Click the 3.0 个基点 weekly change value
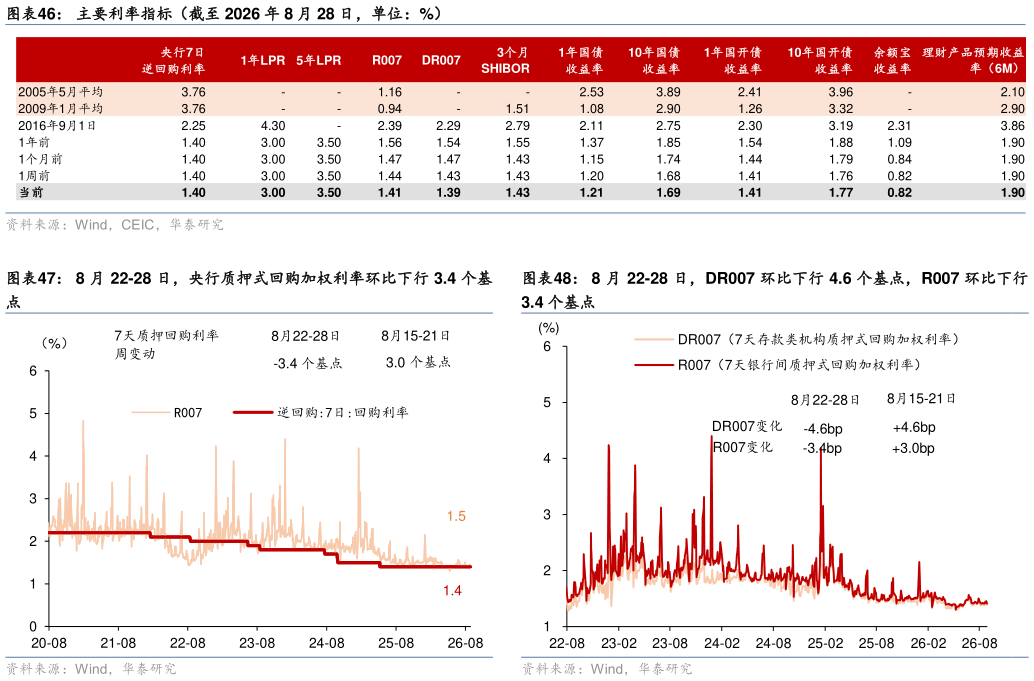The width and height of the screenshot is (1034, 681). click(419, 363)
